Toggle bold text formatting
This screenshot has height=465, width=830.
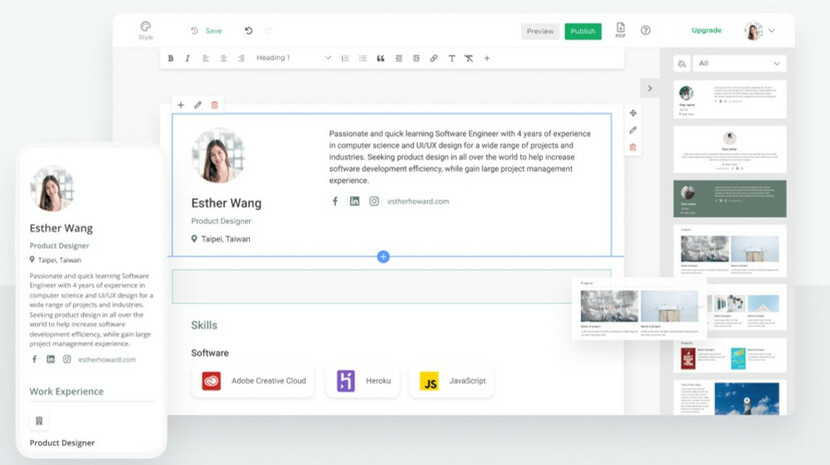click(171, 59)
